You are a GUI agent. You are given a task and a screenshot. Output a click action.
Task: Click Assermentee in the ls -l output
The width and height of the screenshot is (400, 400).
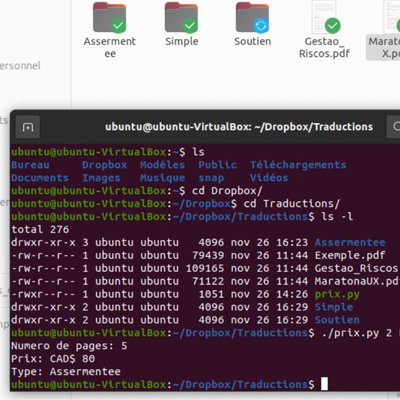(350, 243)
